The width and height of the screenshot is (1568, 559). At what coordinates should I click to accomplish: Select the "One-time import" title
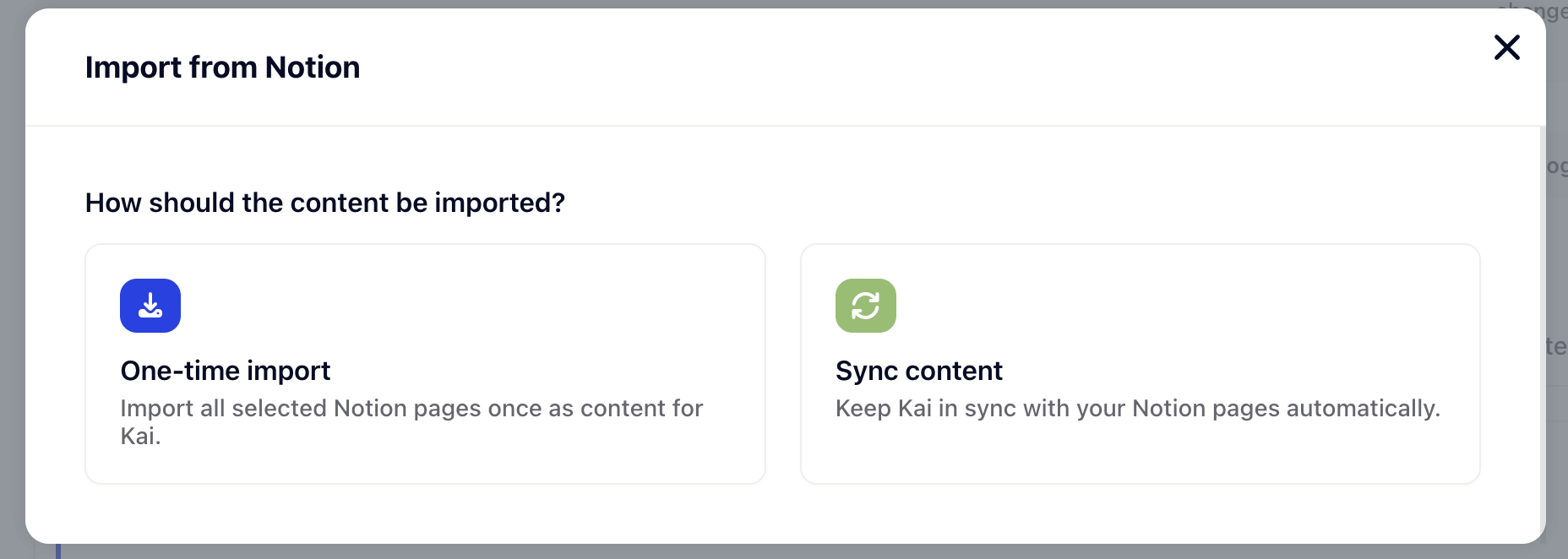tap(226, 371)
